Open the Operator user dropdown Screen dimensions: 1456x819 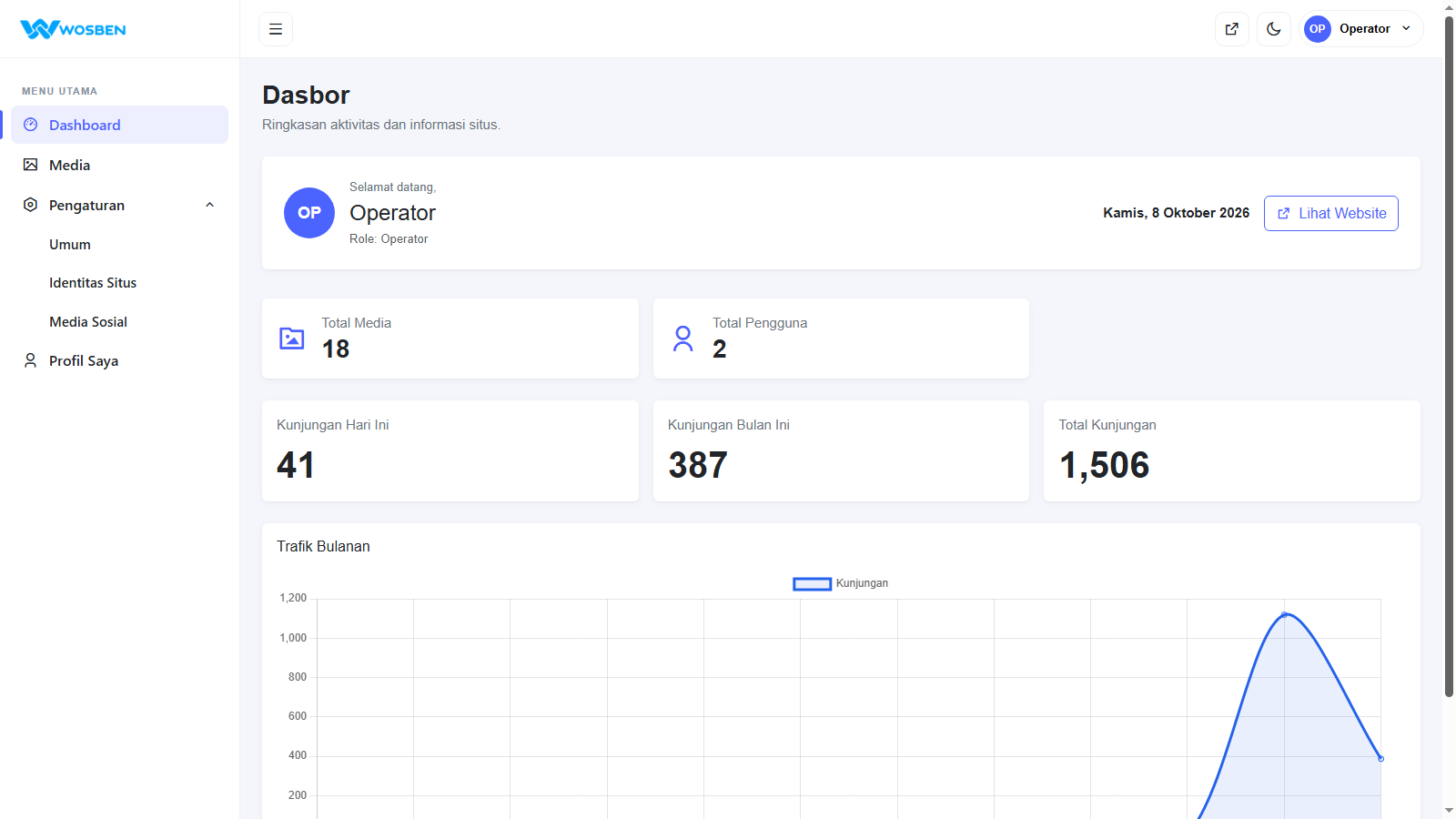(1363, 29)
